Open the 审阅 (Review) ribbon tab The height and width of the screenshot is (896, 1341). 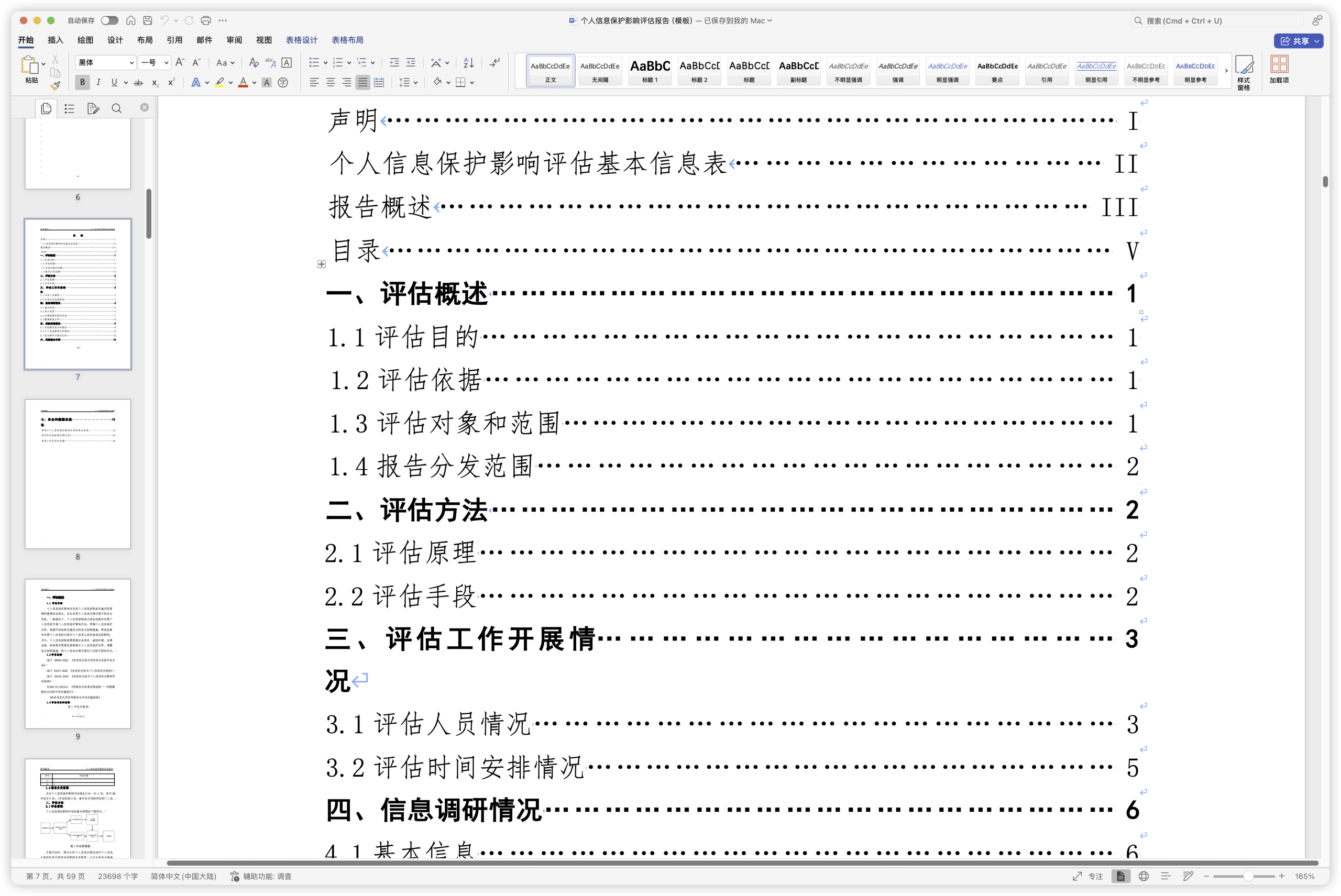click(234, 40)
